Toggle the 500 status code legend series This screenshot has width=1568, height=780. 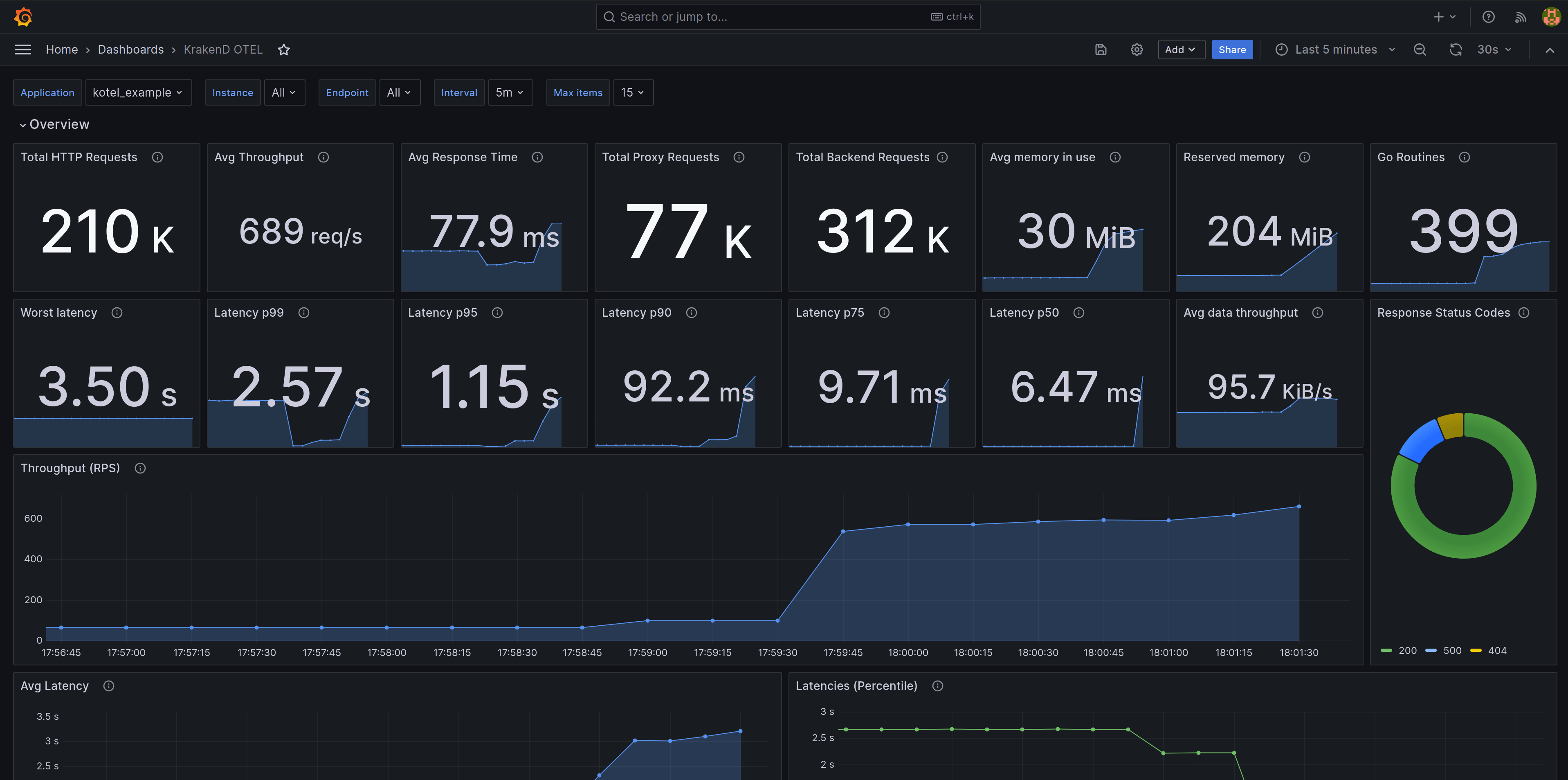coord(1452,650)
